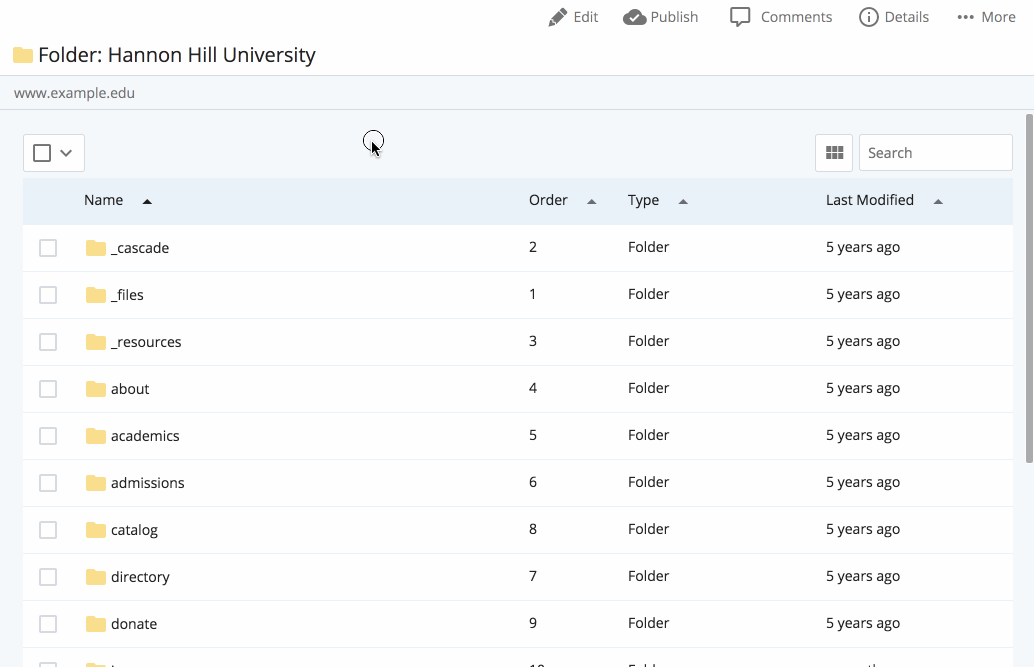Click the academics folder icon
1034x667 pixels.
96,435
